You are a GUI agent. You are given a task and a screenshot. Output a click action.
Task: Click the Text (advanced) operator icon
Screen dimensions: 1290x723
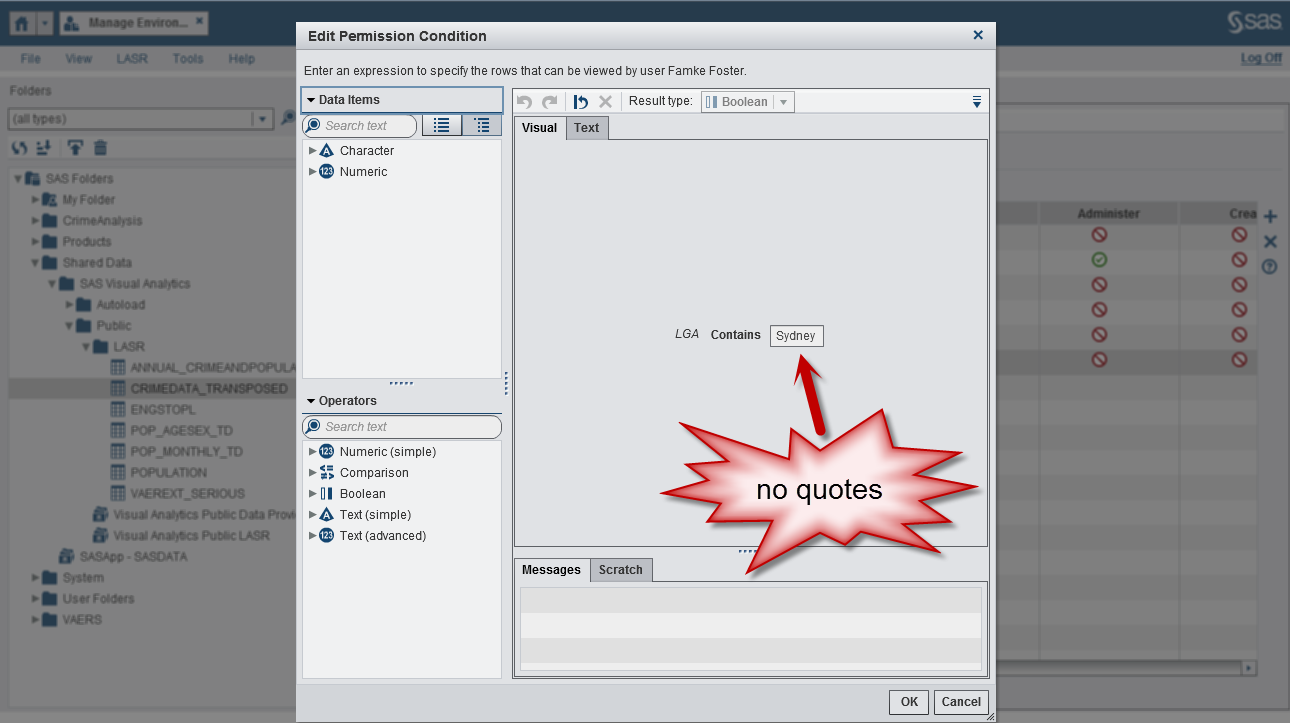click(x=326, y=535)
